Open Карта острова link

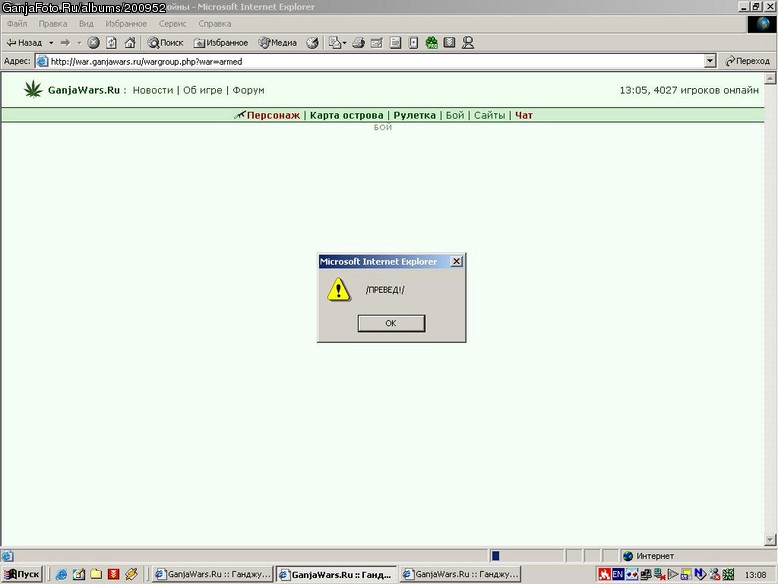346,115
